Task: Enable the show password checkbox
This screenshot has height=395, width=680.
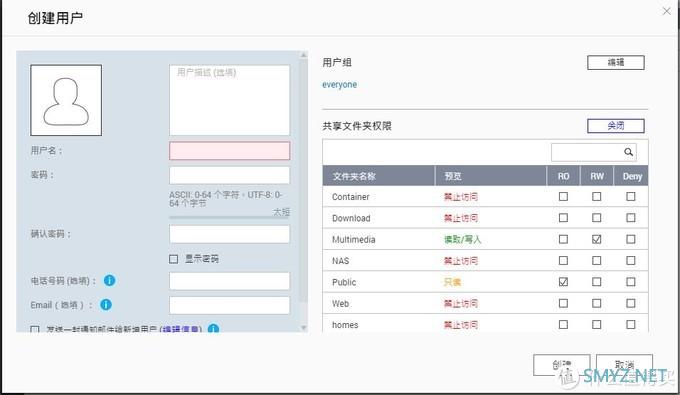Action: pyautogui.click(x=173, y=259)
